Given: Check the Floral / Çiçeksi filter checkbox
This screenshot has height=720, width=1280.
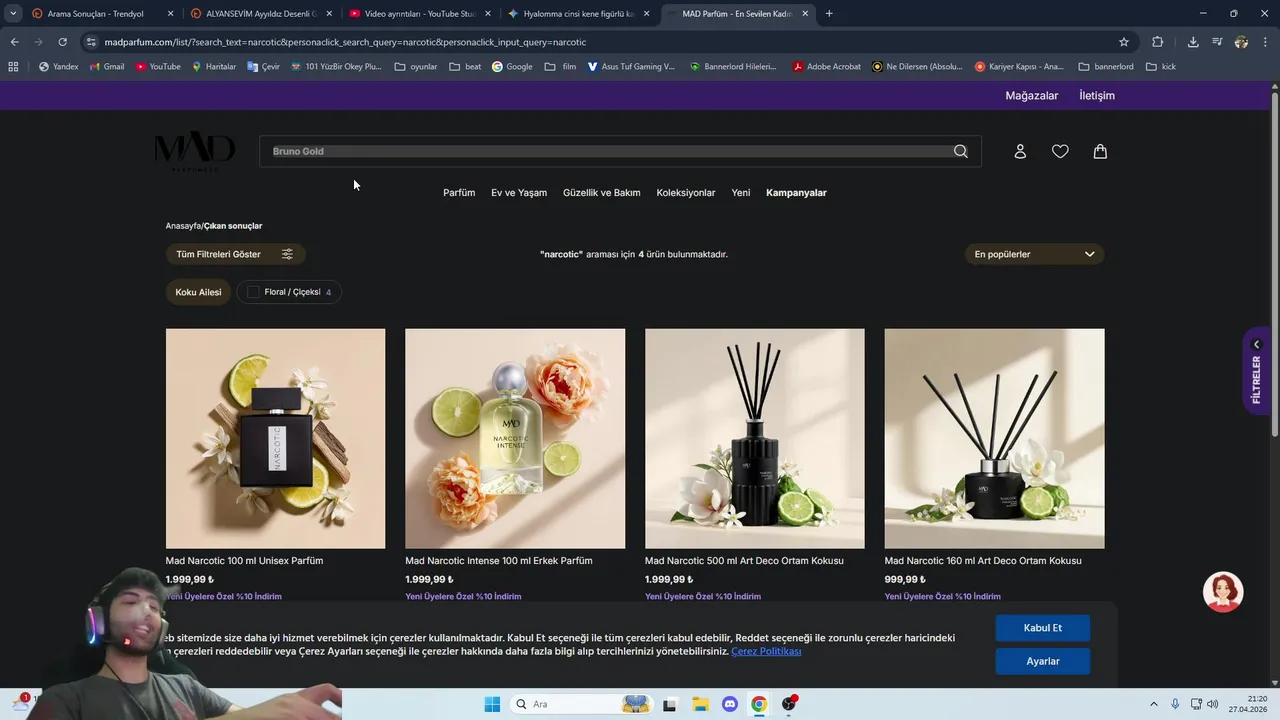Looking at the screenshot, I should [x=253, y=292].
